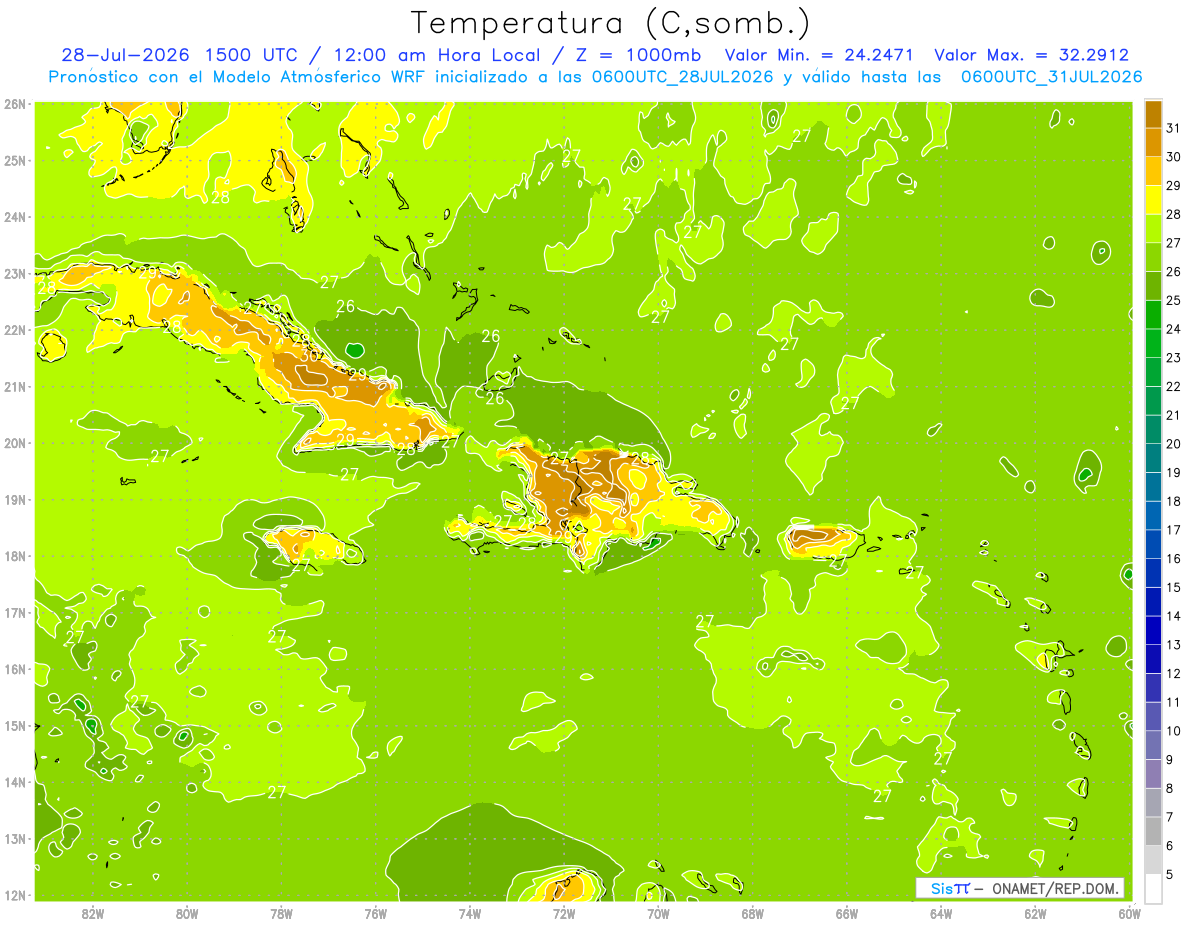Click the 13N latitude axis label
1200x927 pixels.
coord(15,838)
